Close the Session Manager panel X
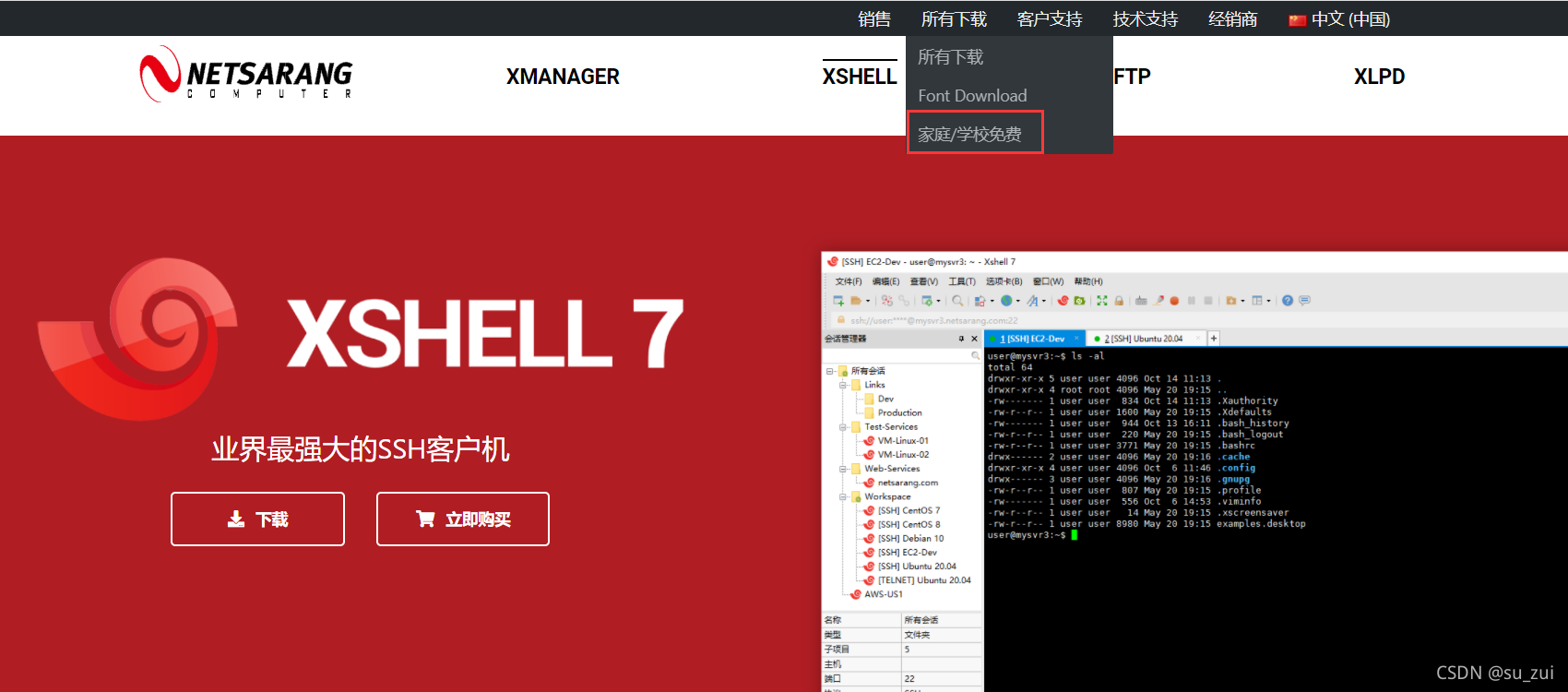1568x692 pixels. [974, 339]
